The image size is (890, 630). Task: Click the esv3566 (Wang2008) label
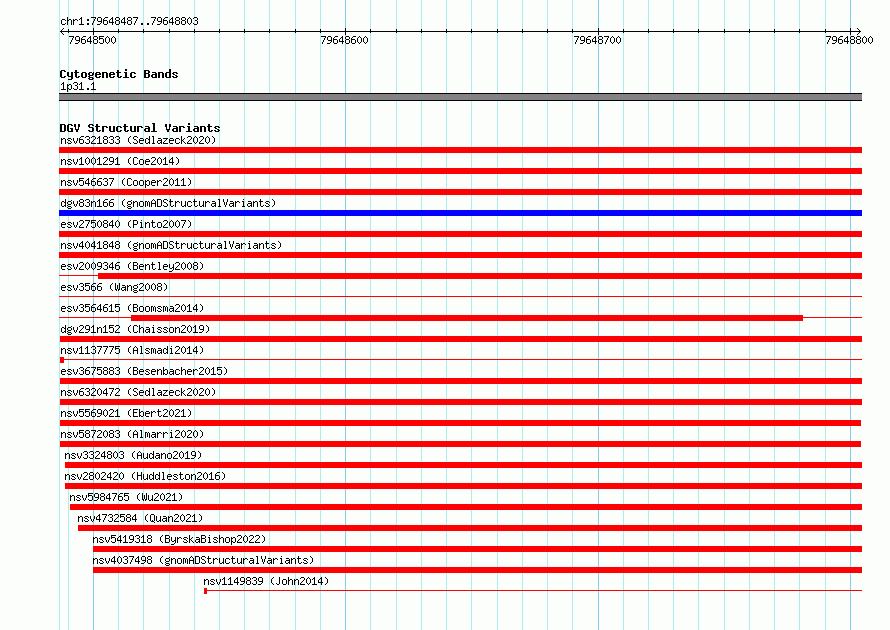[x=114, y=287]
